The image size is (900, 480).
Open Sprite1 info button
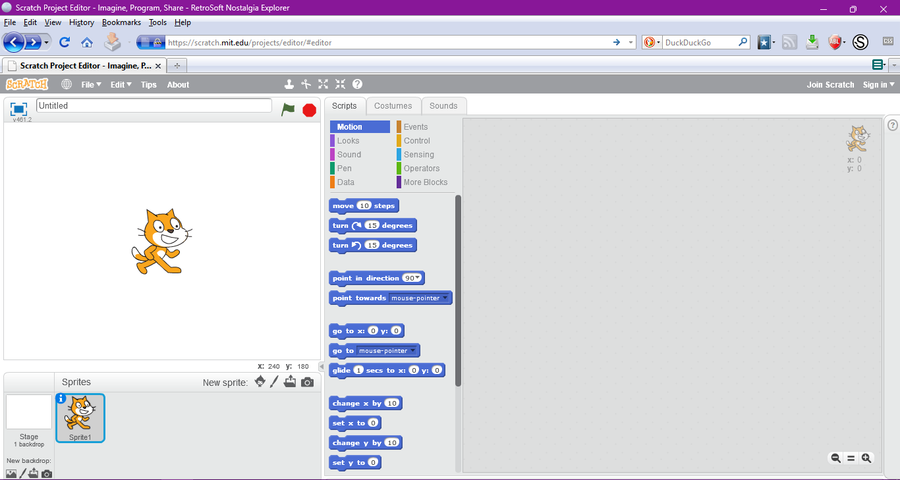click(x=61, y=398)
